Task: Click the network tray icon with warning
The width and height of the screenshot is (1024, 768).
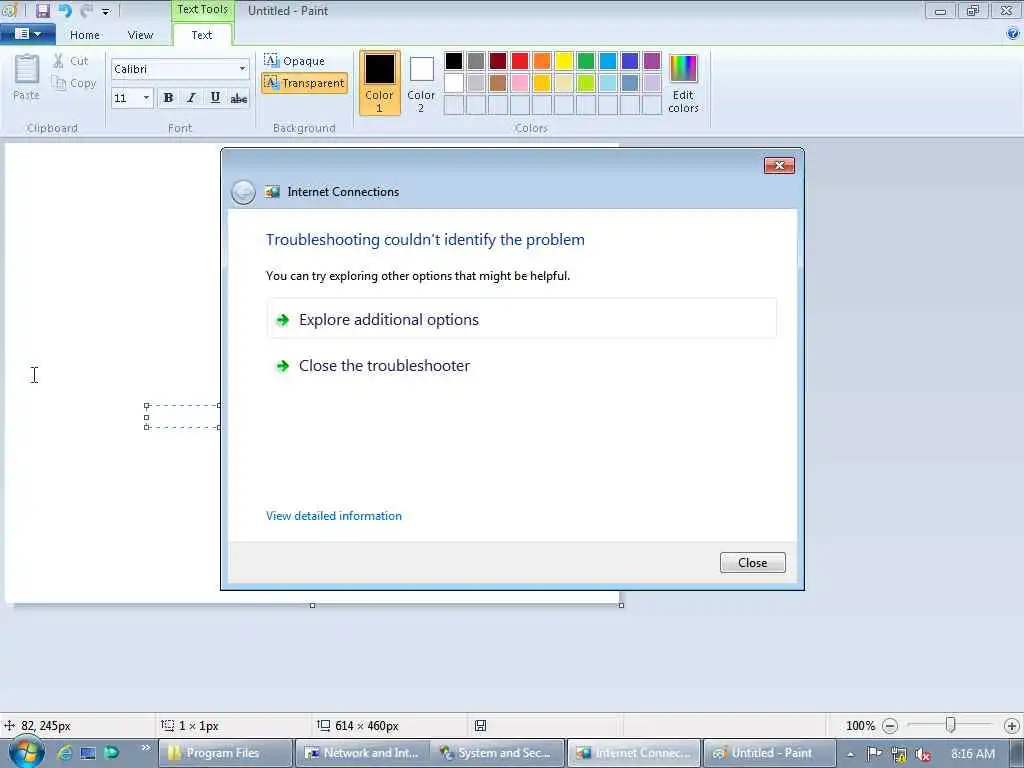Action: pyautogui.click(x=899, y=754)
